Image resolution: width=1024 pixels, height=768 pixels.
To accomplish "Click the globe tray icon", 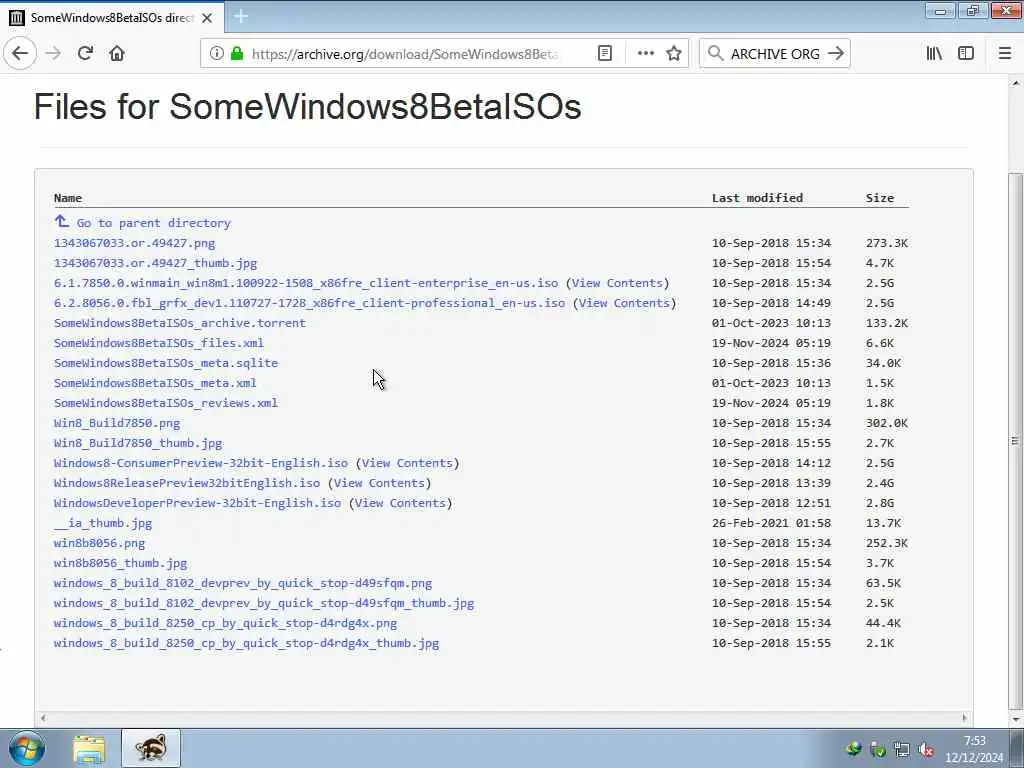I will point(853,750).
